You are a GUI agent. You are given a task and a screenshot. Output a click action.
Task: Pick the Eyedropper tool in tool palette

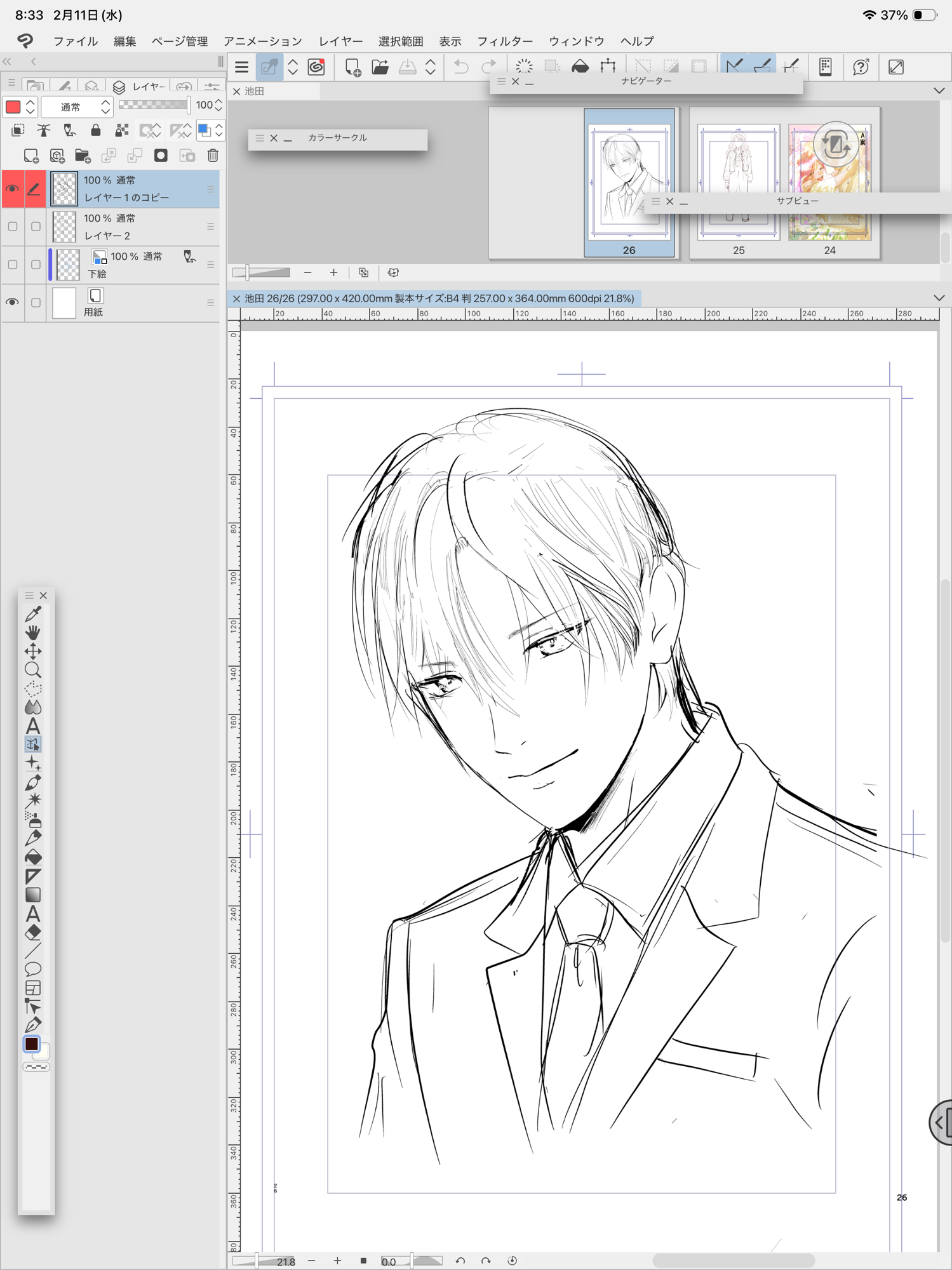tap(33, 614)
